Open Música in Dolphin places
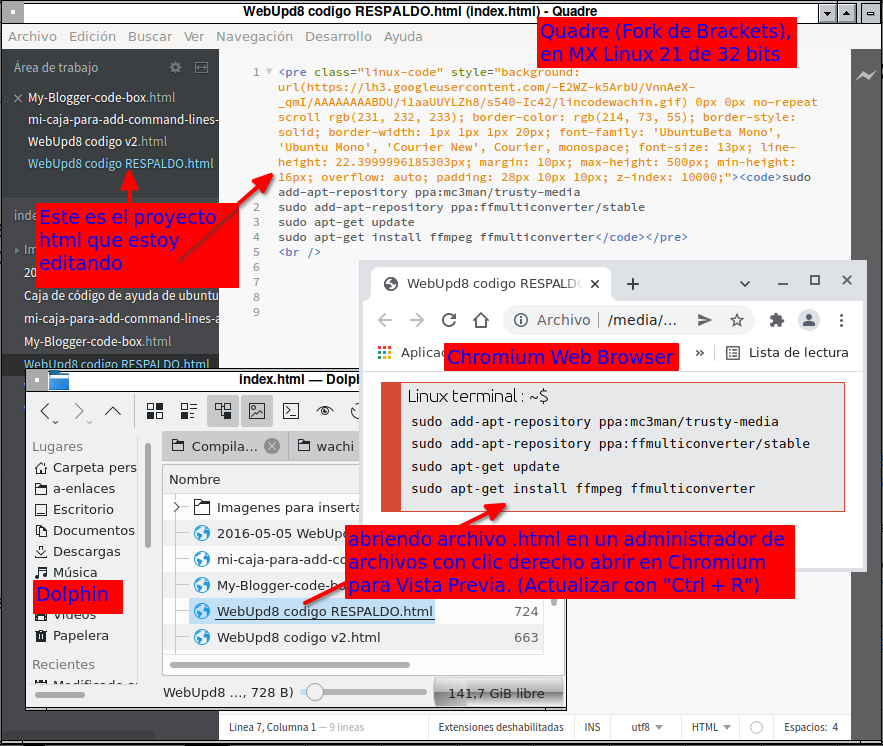 [x=66, y=572]
